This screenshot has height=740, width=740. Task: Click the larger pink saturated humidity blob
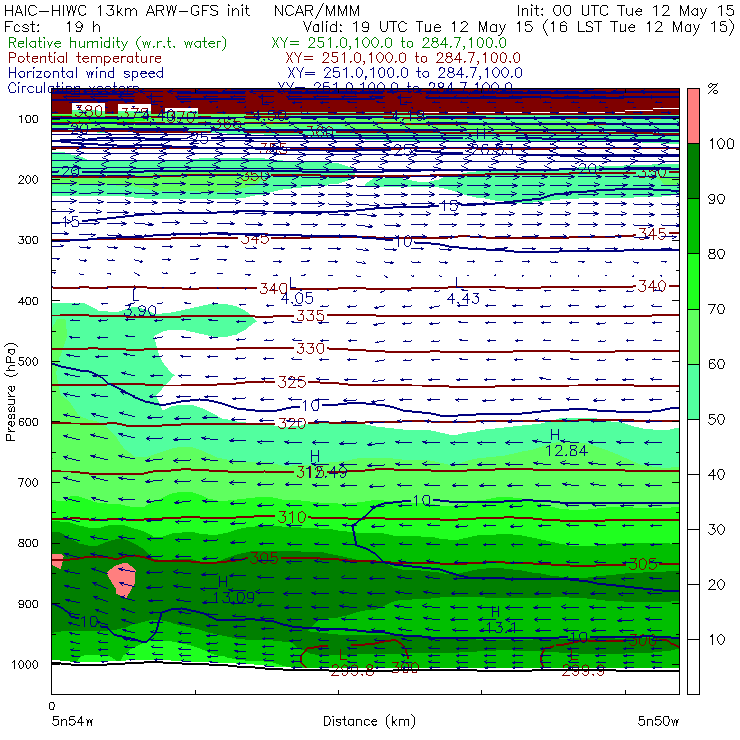[x=122, y=580]
